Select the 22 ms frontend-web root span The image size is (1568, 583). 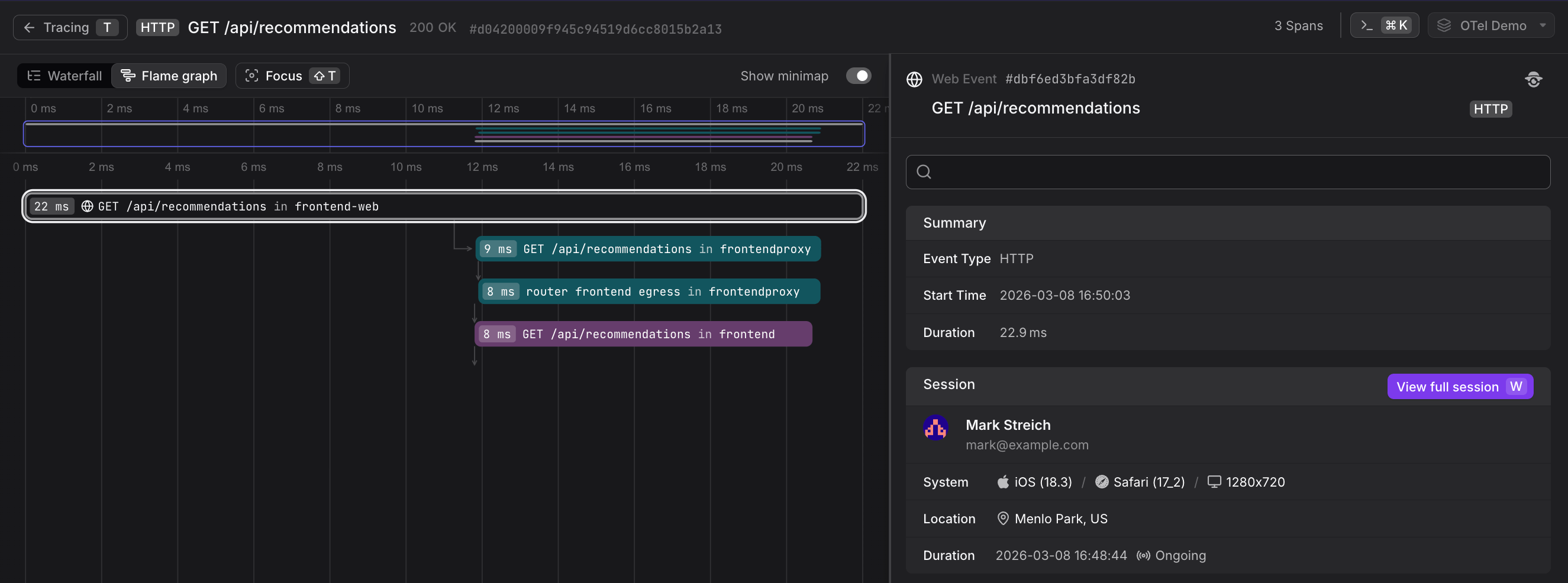click(444, 206)
